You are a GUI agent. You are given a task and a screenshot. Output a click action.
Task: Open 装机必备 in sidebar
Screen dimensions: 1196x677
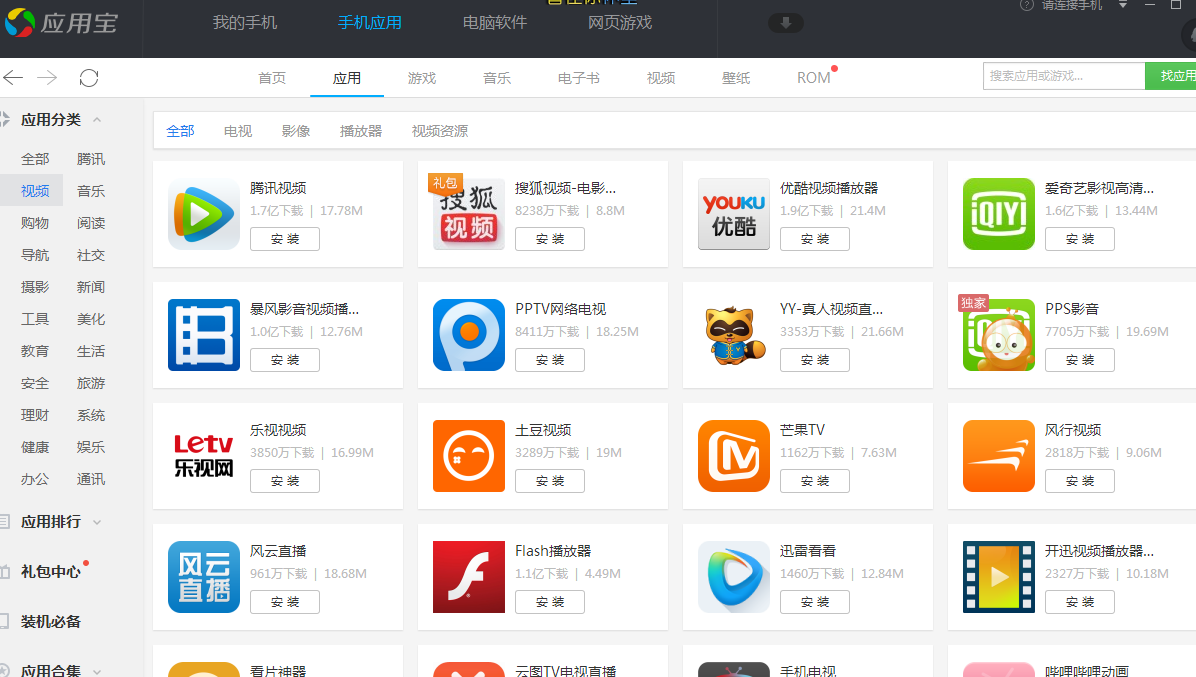pyautogui.click(x=50, y=621)
